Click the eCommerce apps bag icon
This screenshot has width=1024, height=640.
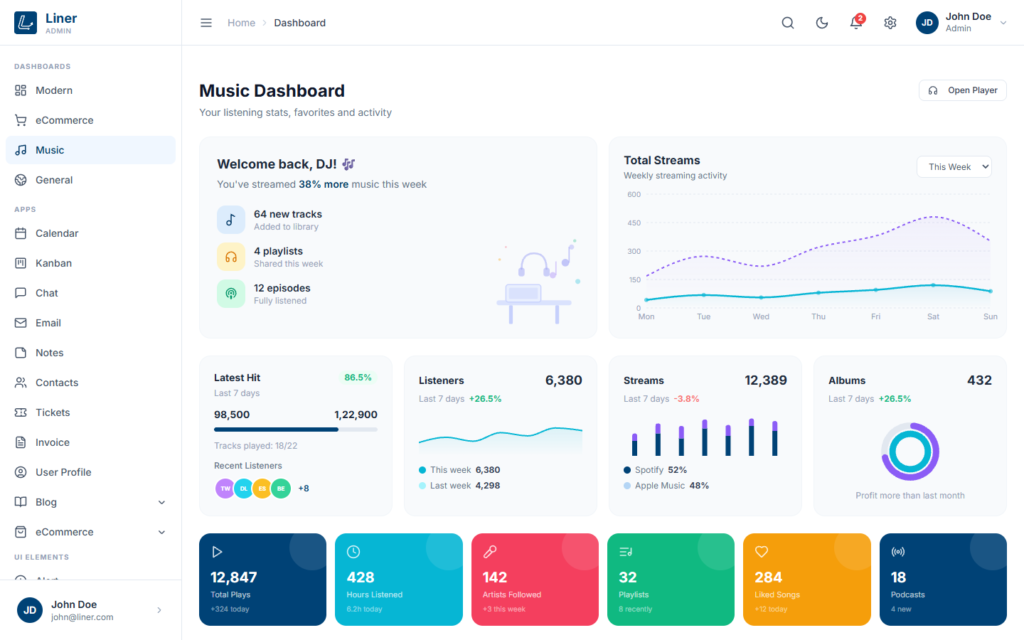click(x=21, y=532)
